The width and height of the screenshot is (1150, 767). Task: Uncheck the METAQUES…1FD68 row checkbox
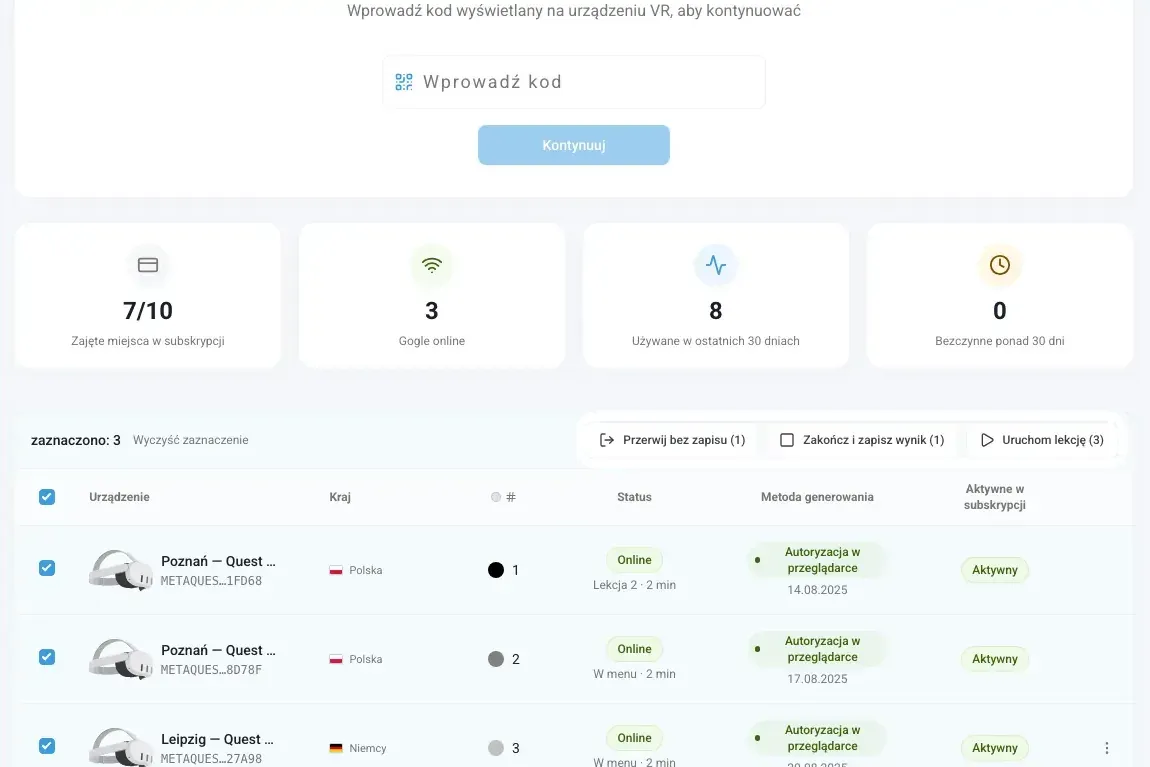[x=47, y=568]
